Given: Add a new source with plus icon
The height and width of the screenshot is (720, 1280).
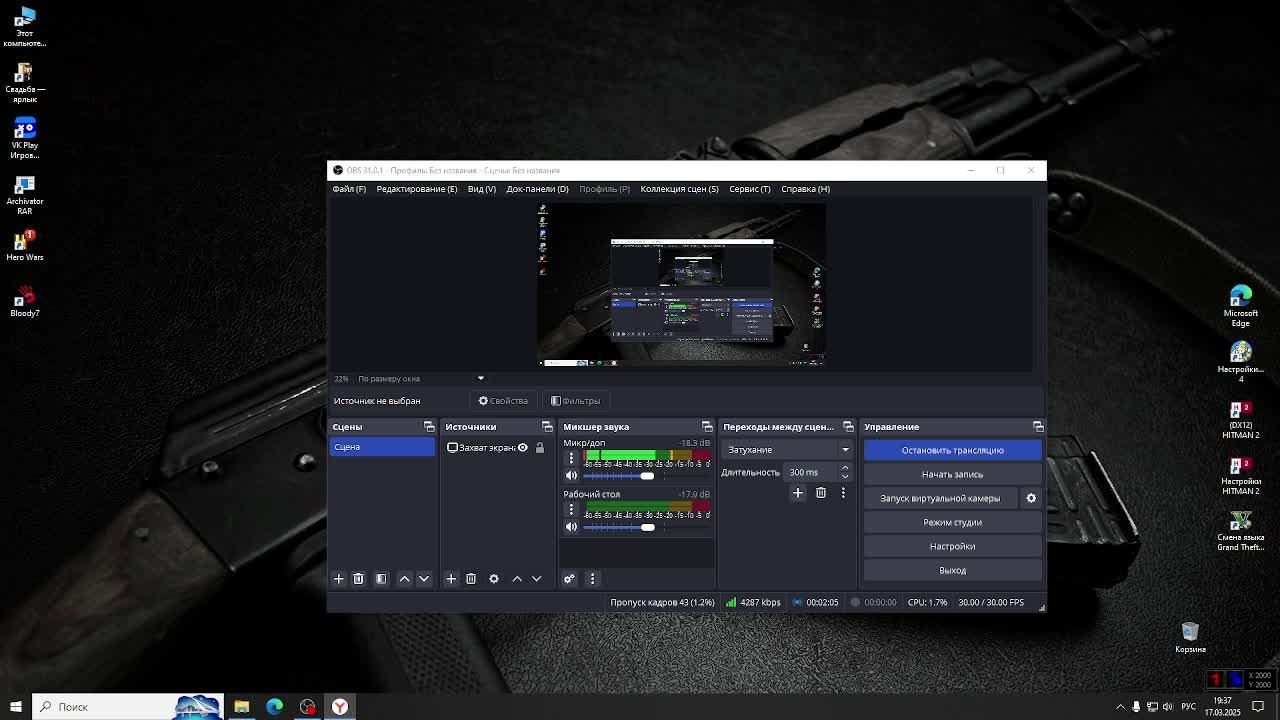Looking at the screenshot, I should (451, 578).
